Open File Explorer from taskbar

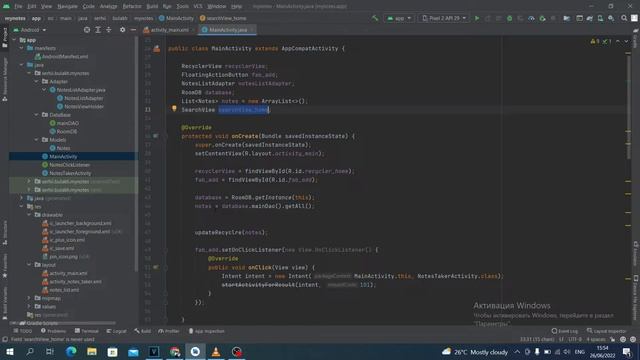(92, 351)
